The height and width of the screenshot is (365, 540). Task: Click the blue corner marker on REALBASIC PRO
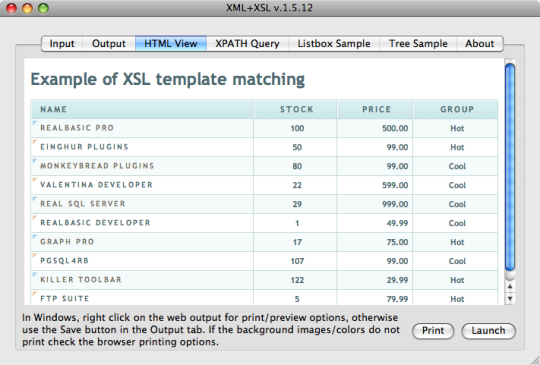34,123
